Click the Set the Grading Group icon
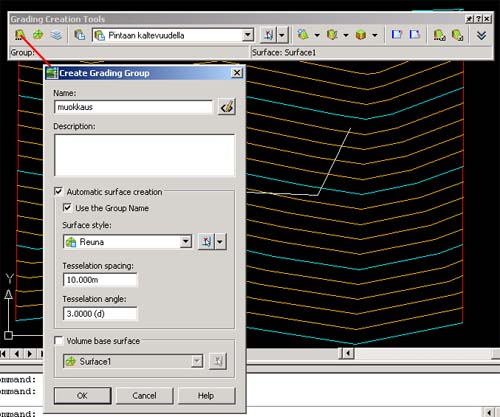This screenshot has height=417, width=500. click(x=20, y=35)
